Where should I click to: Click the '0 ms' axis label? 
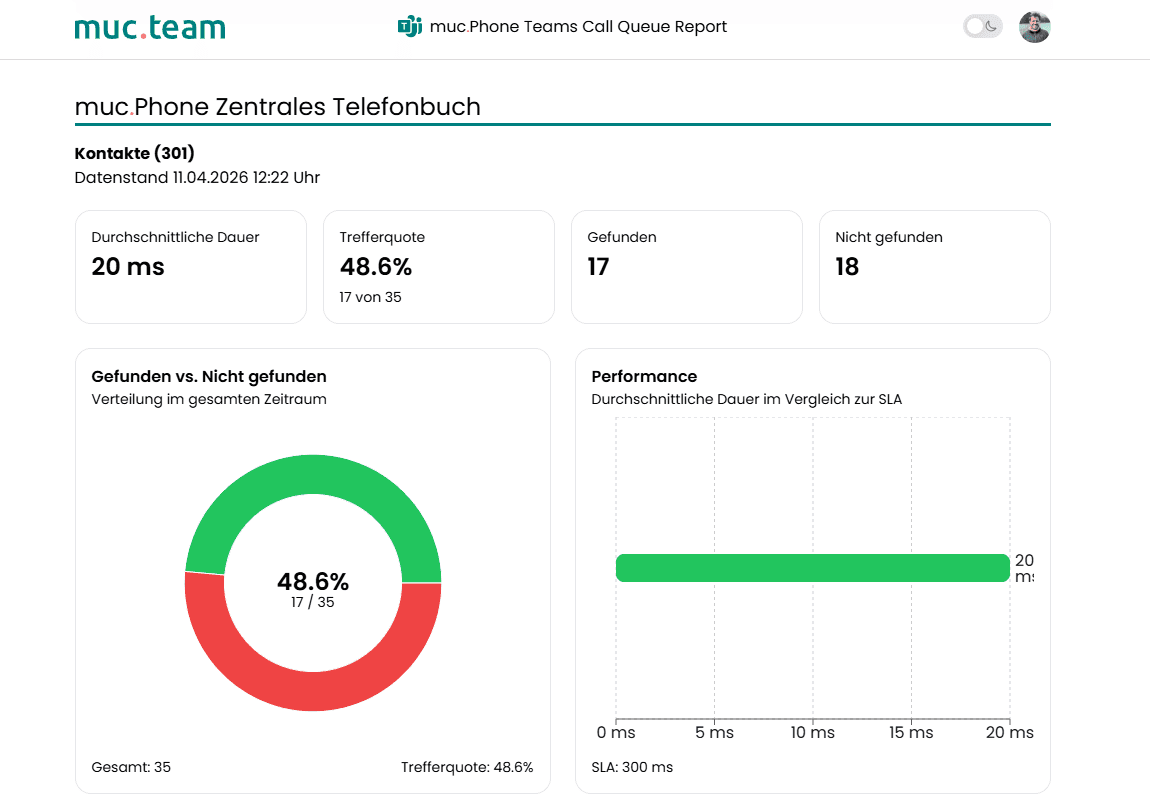[616, 732]
